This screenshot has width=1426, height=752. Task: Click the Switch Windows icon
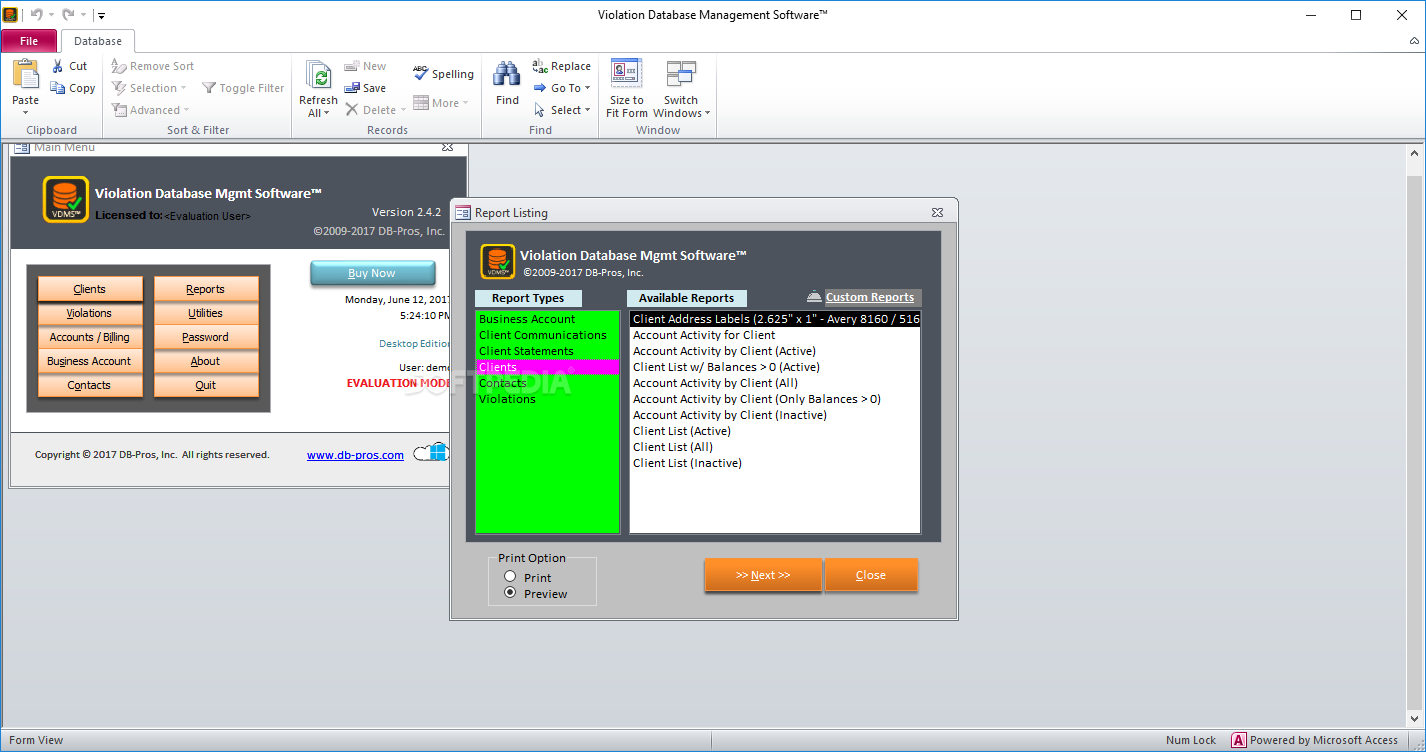coord(681,75)
